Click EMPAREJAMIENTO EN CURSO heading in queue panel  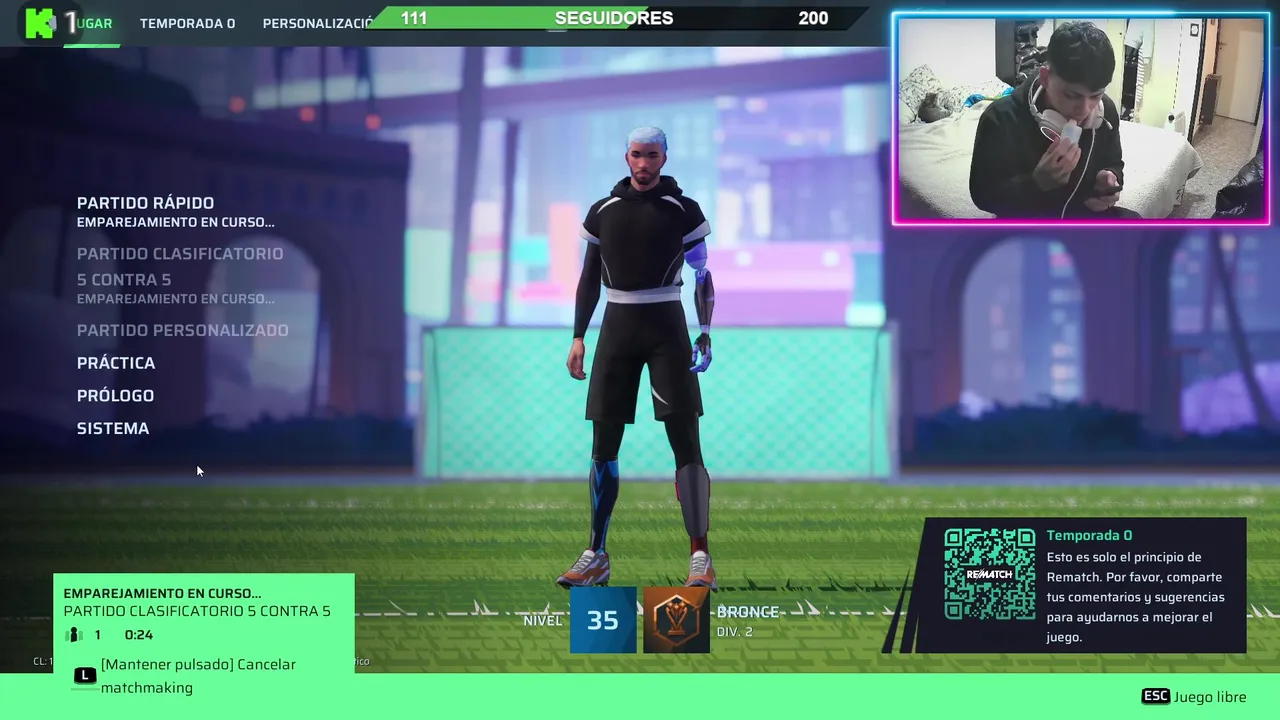click(162, 593)
